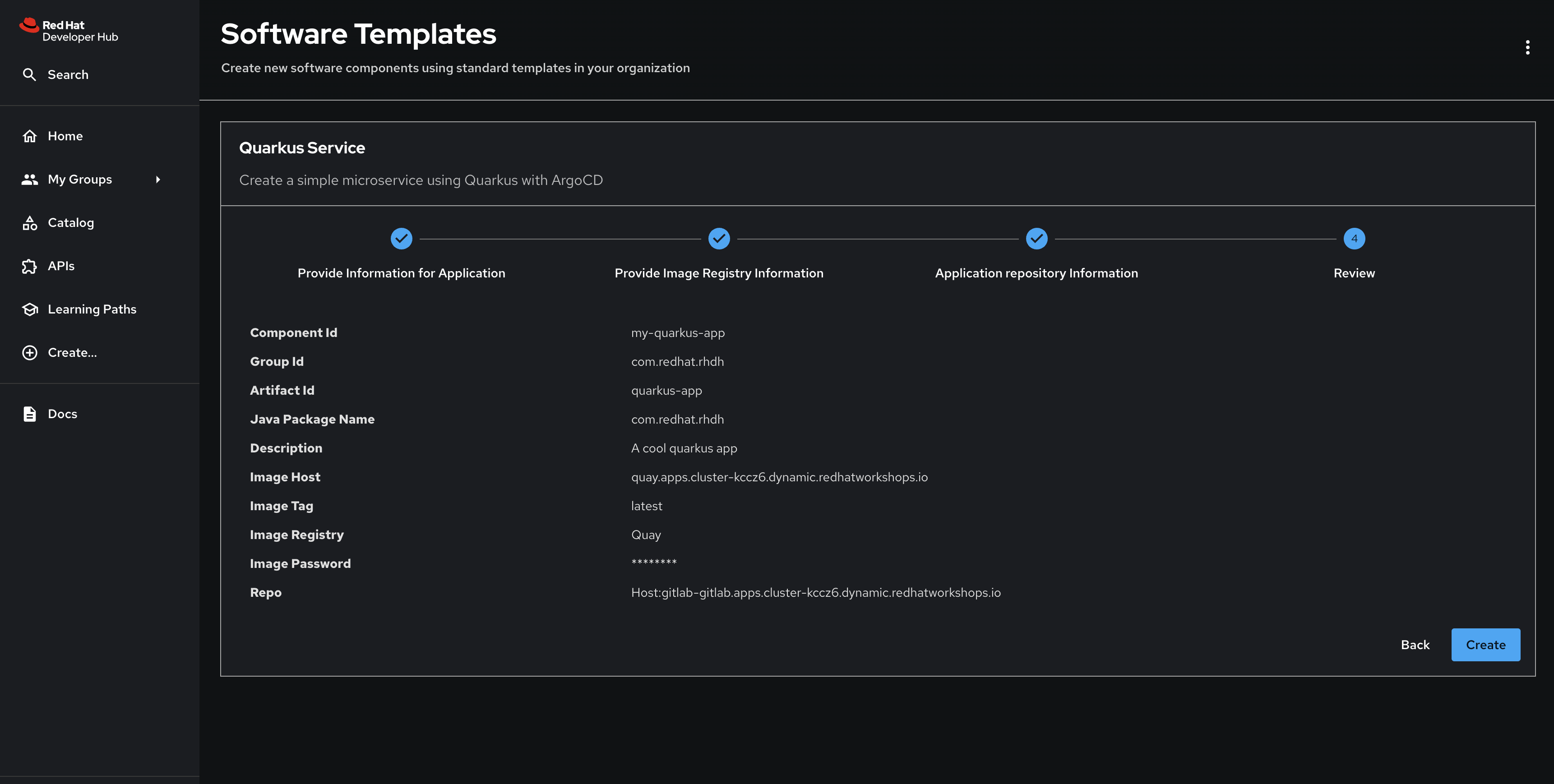Image resolution: width=1554 pixels, height=784 pixels.
Task: Click the 'Software Templates' page title
Action: tap(358, 34)
